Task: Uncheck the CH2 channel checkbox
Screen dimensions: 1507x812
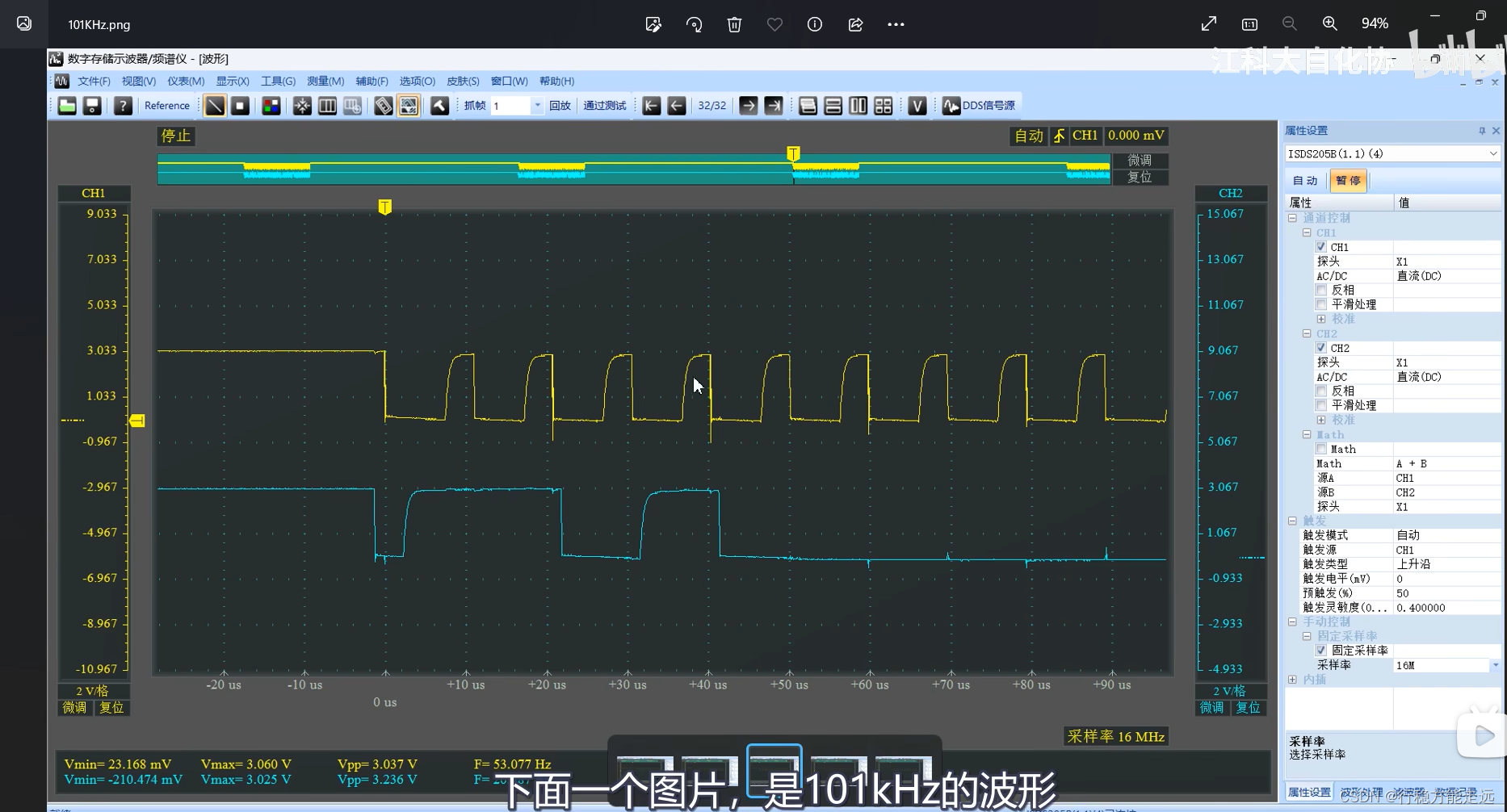Action: coord(1321,348)
